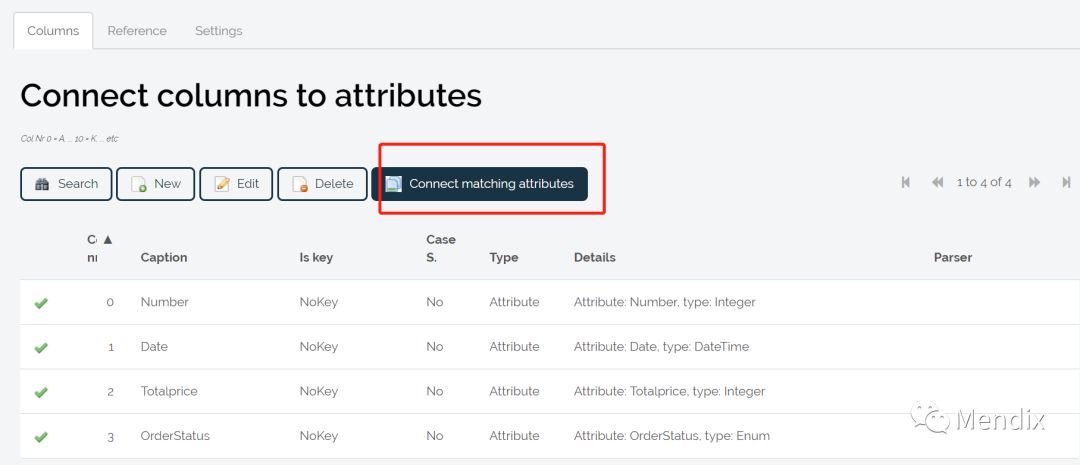Image resolution: width=1080 pixels, height=465 pixels.
Task: Click green checkmark in Totalprice row
Action: click(x=41, y=392)
